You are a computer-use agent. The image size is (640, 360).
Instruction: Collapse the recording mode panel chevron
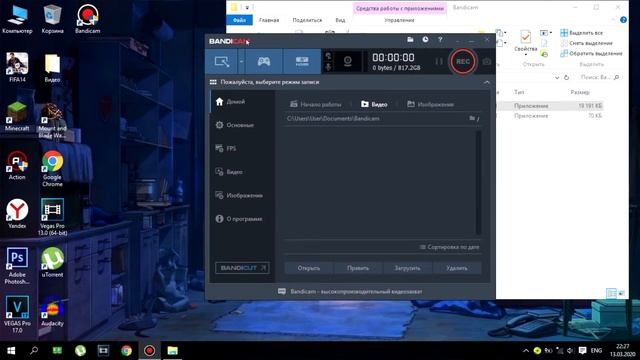point(487,82)
